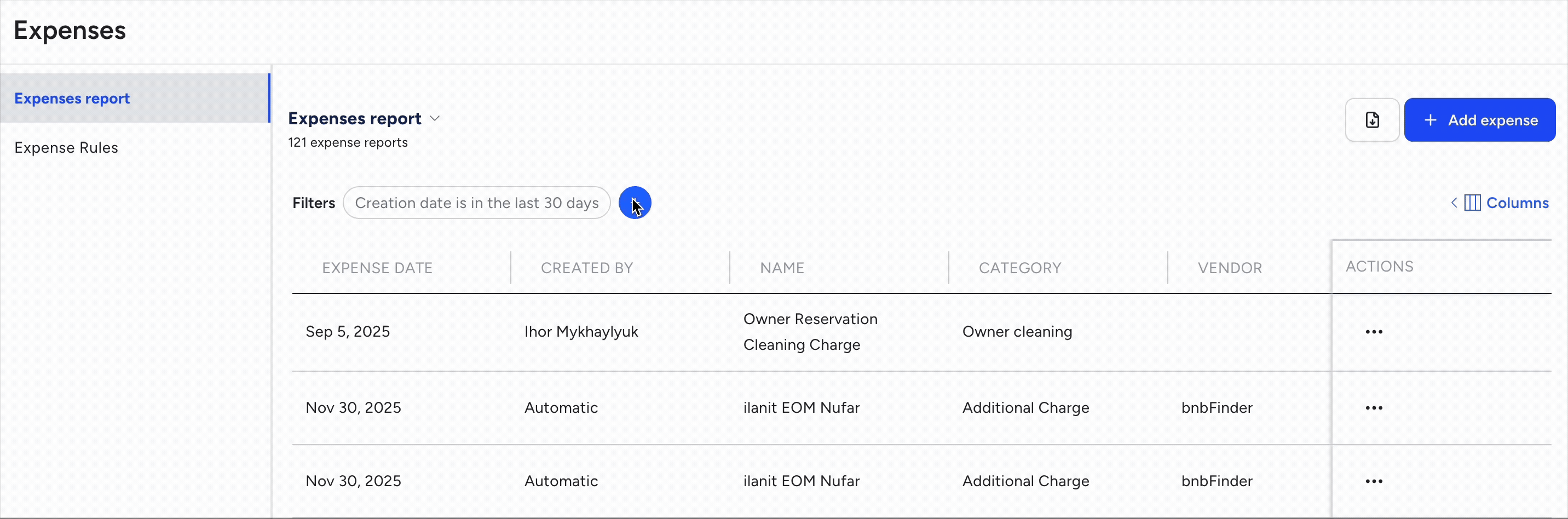Click the Owner cleaning category cell
Viewport: 1568px width, 519px height.
(1017, 332)
